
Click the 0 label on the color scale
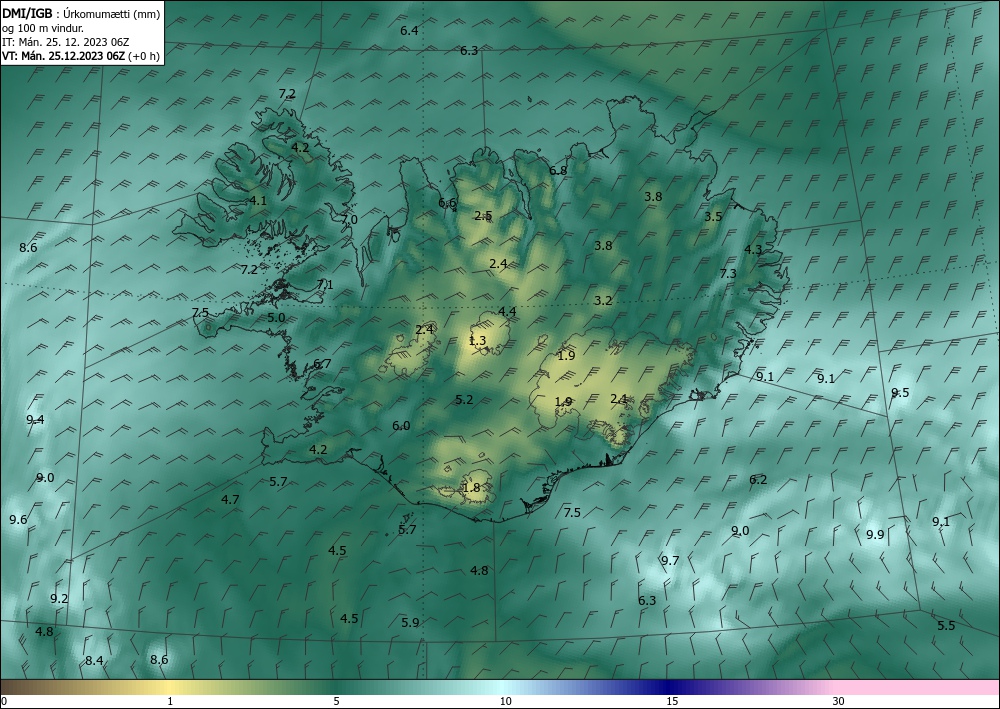click(x=4, y=701)
